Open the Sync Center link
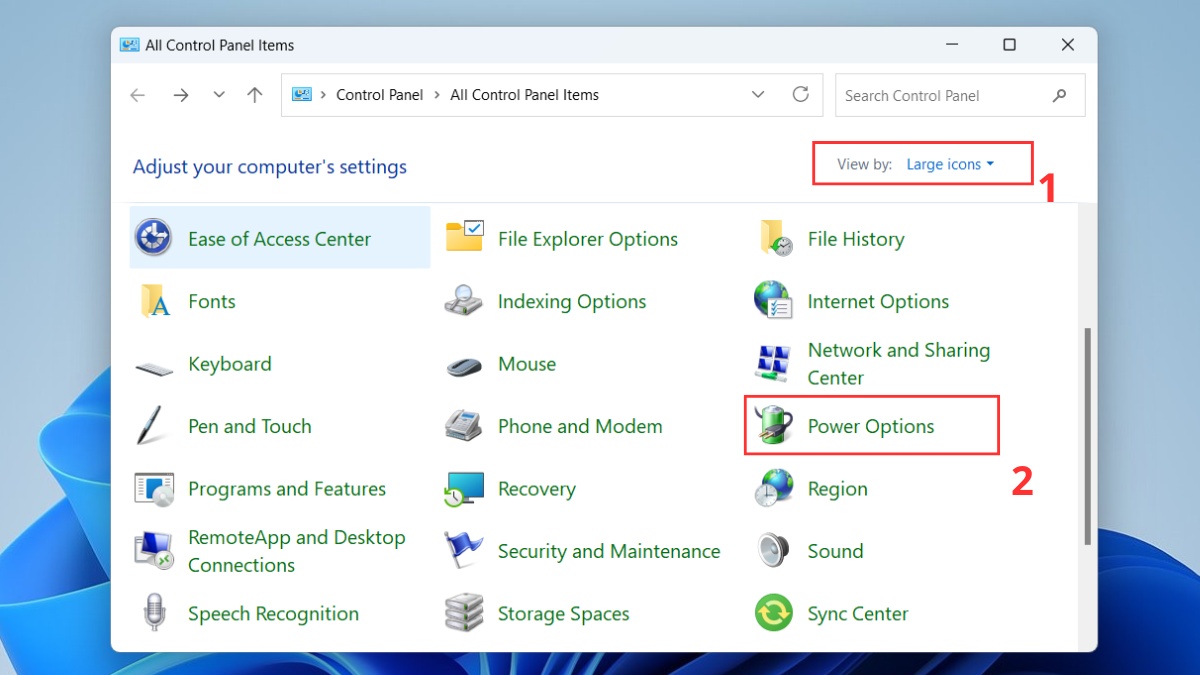The height and width of the screenshot is (675, 1200). click(858, 614)
